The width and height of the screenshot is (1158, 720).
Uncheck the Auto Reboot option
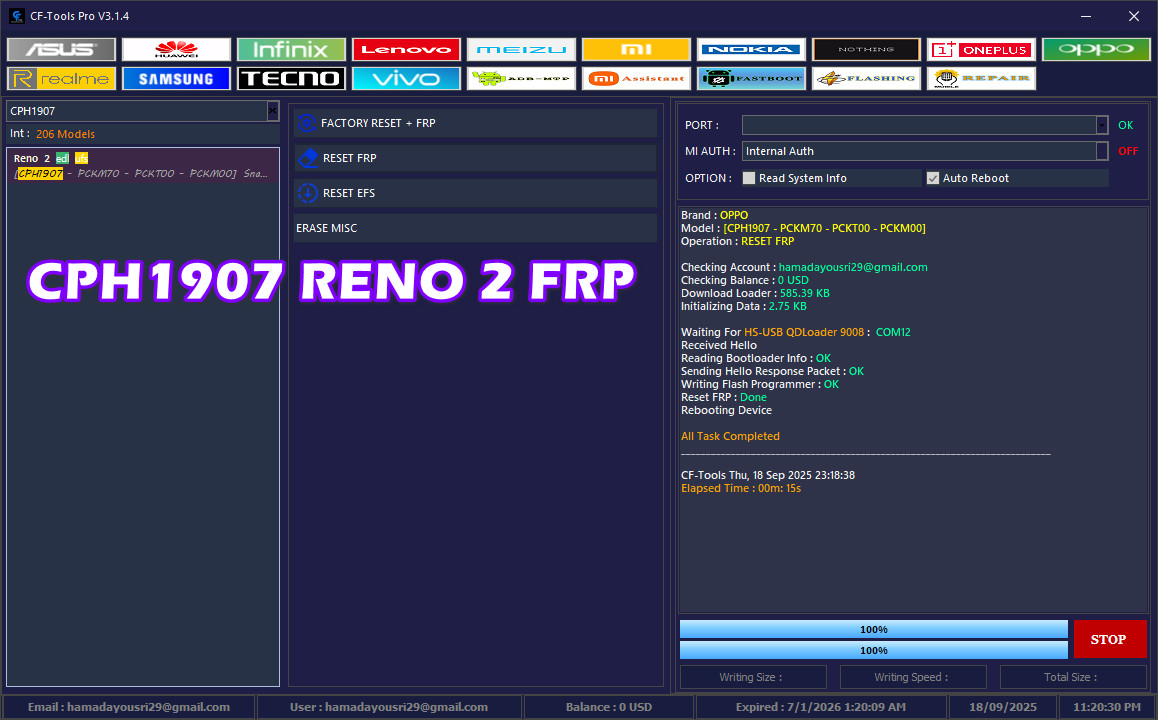coord(933,178)
